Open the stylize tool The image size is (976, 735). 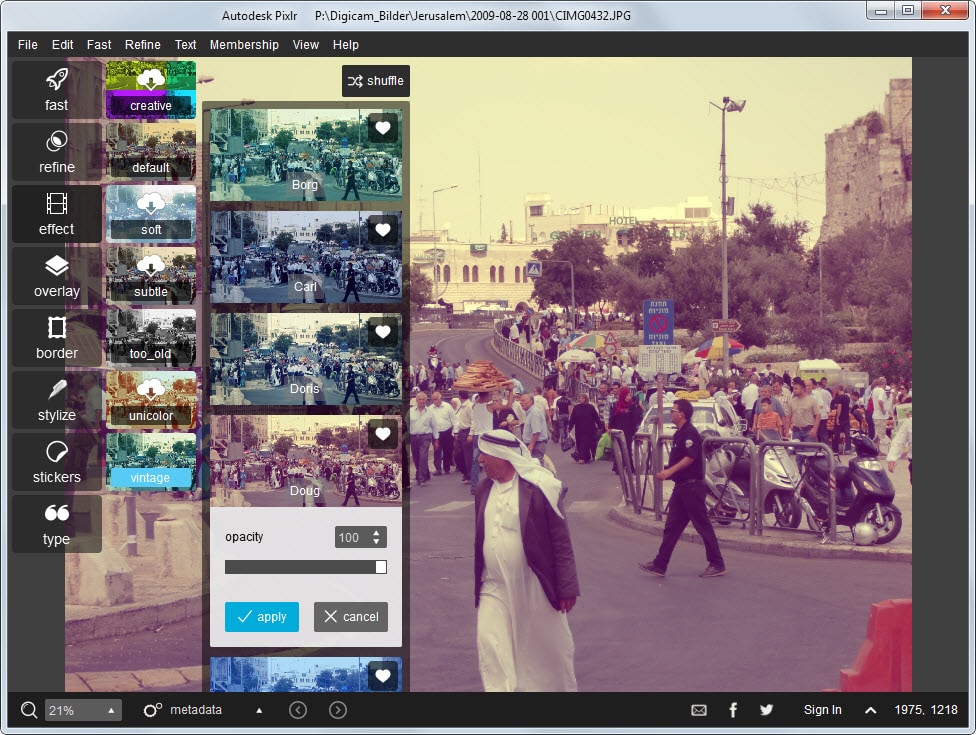tap(57, 400)
